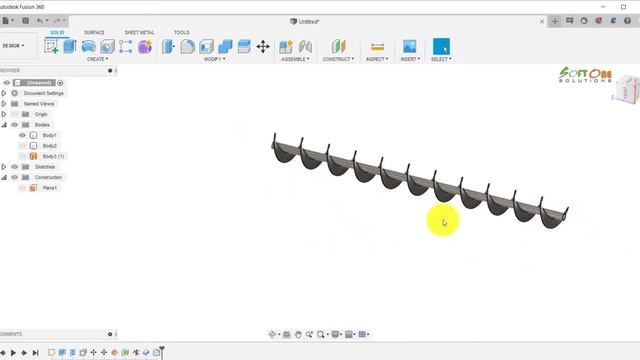Undo the last action
The width and height of the screenshot is (640, 360).
pos(40,21)
